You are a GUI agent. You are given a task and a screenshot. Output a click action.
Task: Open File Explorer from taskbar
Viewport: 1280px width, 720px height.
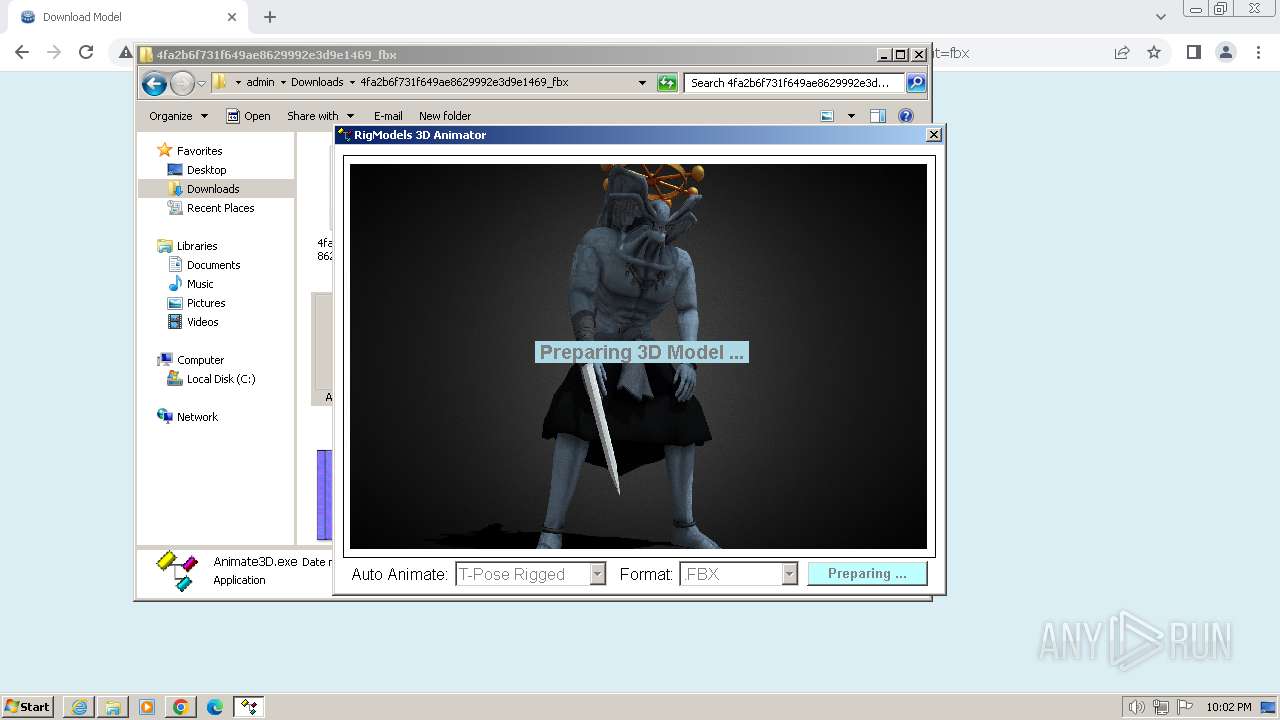tap(113, 707)
